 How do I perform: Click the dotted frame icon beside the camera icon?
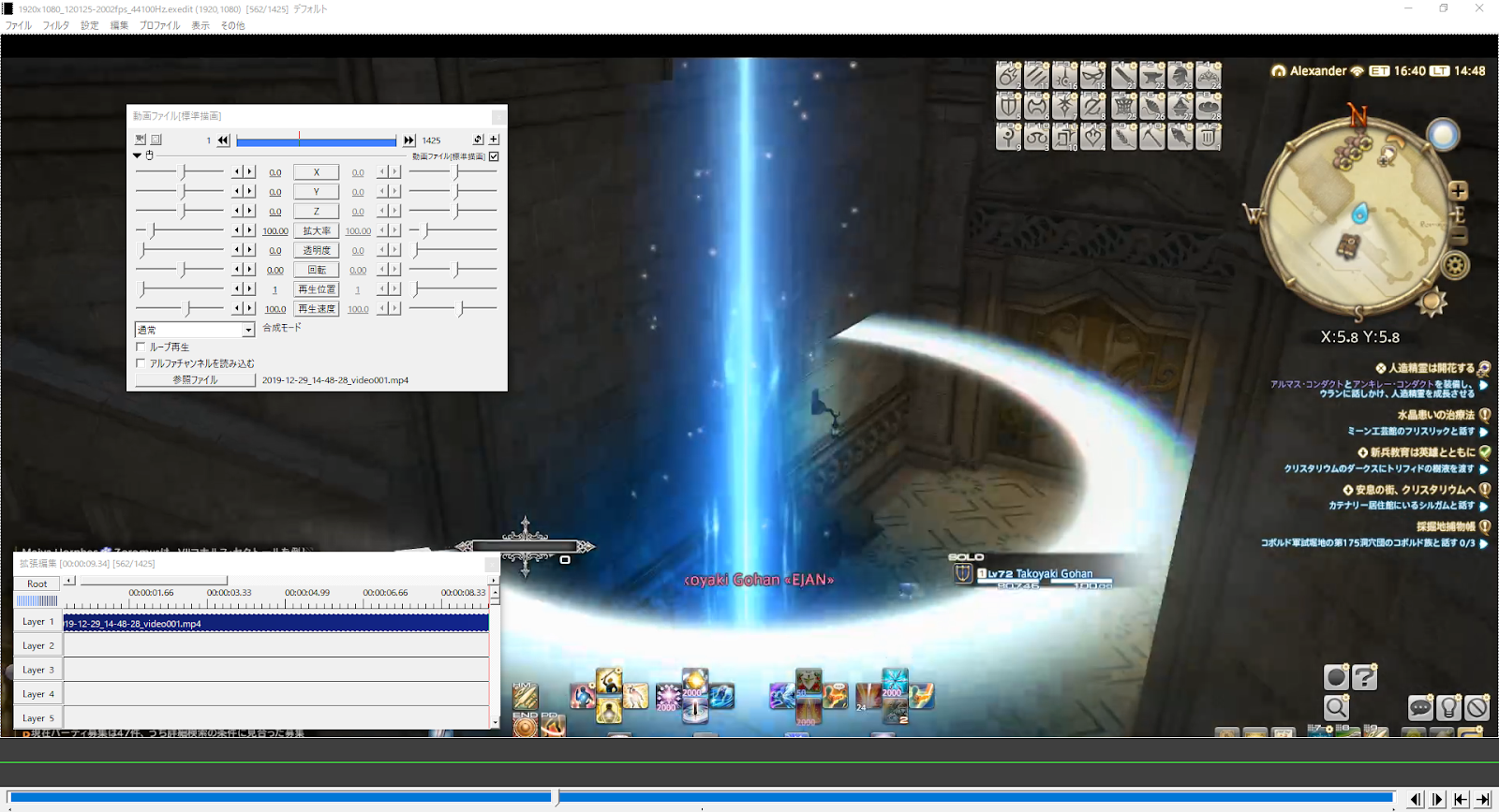(156, 140)
